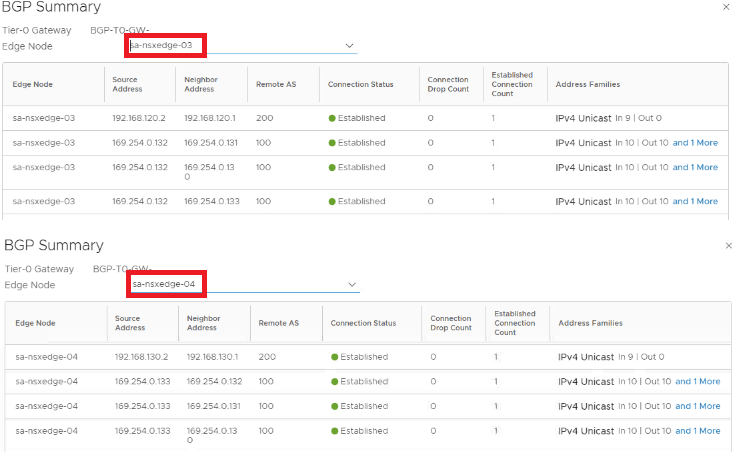Image resolution: width=733 pixels, height=453 pixels.
Task: Open 'and 1 More' for sa-nsxedge-04 neighbor 169.254.0.132
Action: (697, 381)
